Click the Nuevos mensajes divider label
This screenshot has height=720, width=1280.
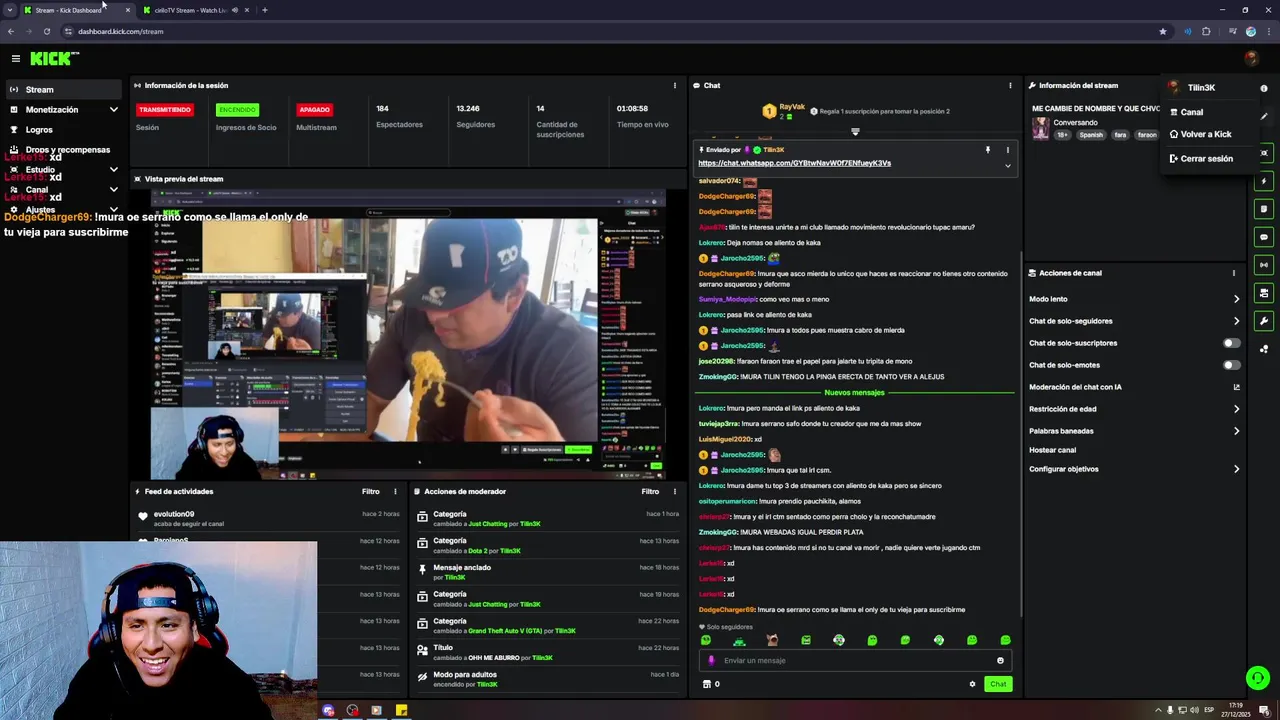[854, 393]
